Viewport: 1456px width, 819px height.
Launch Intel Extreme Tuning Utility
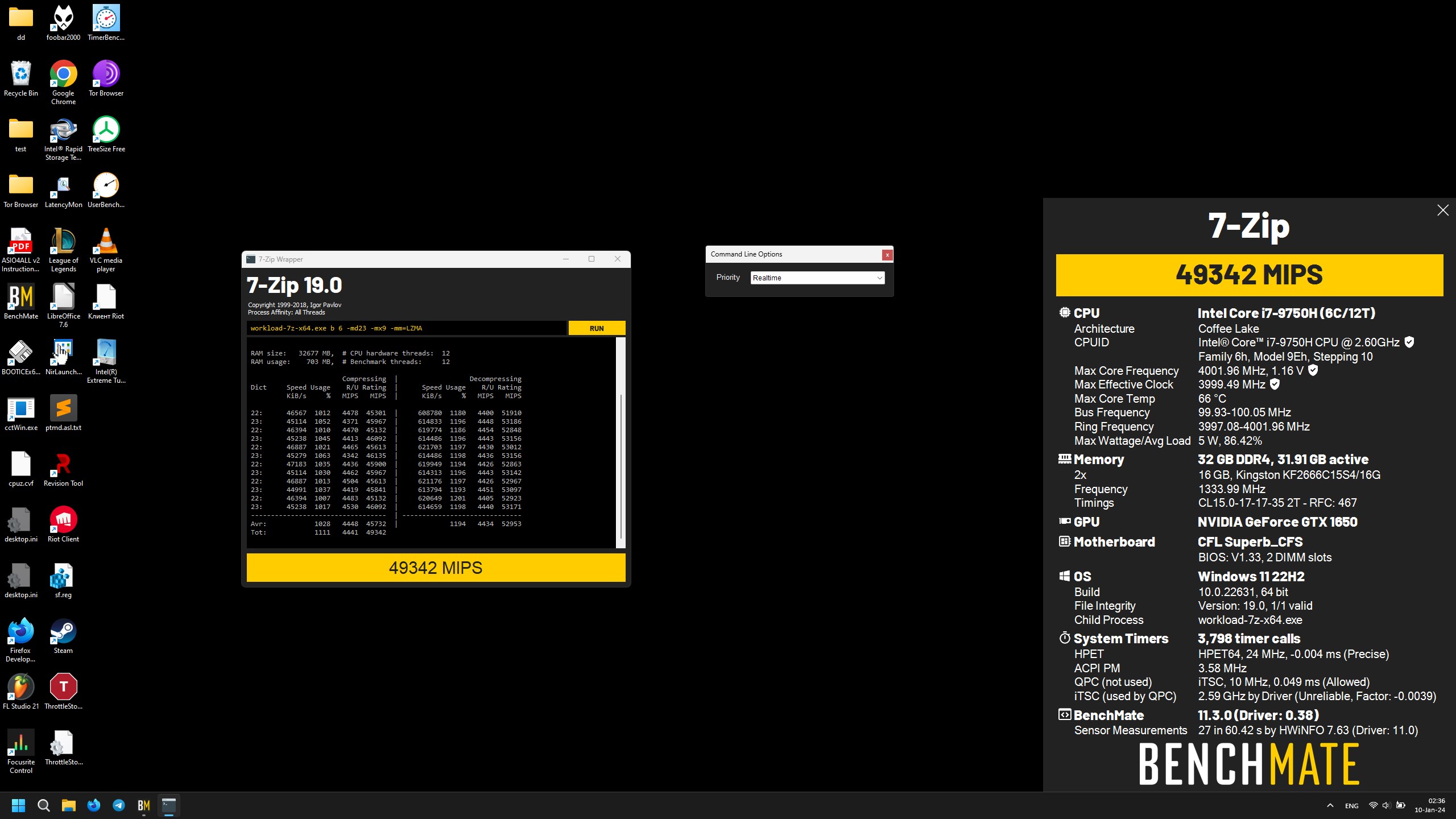coord(106,361)
